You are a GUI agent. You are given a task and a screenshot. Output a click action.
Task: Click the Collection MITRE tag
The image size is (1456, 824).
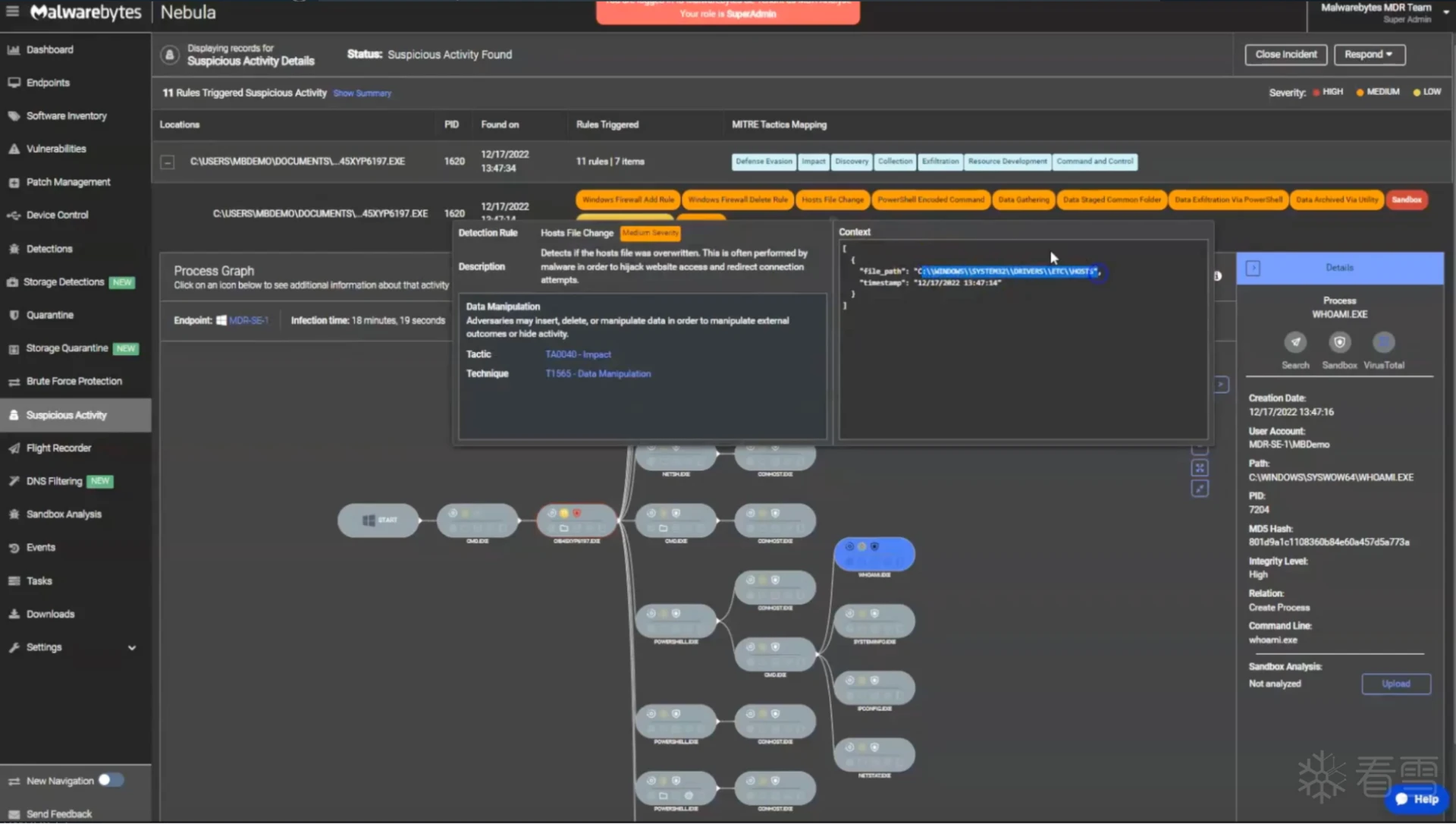coord(895,162)
